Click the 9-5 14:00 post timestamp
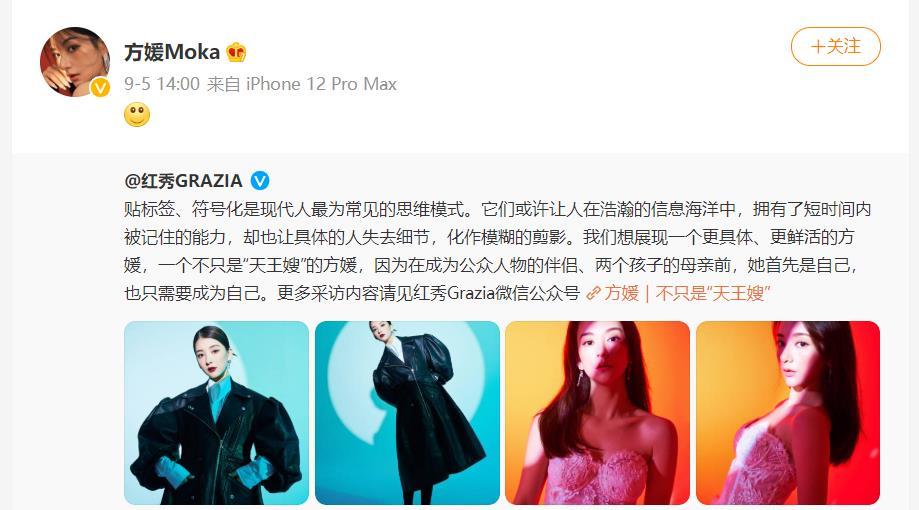Screen dimensions: 919x510 [x=162, y=84]
